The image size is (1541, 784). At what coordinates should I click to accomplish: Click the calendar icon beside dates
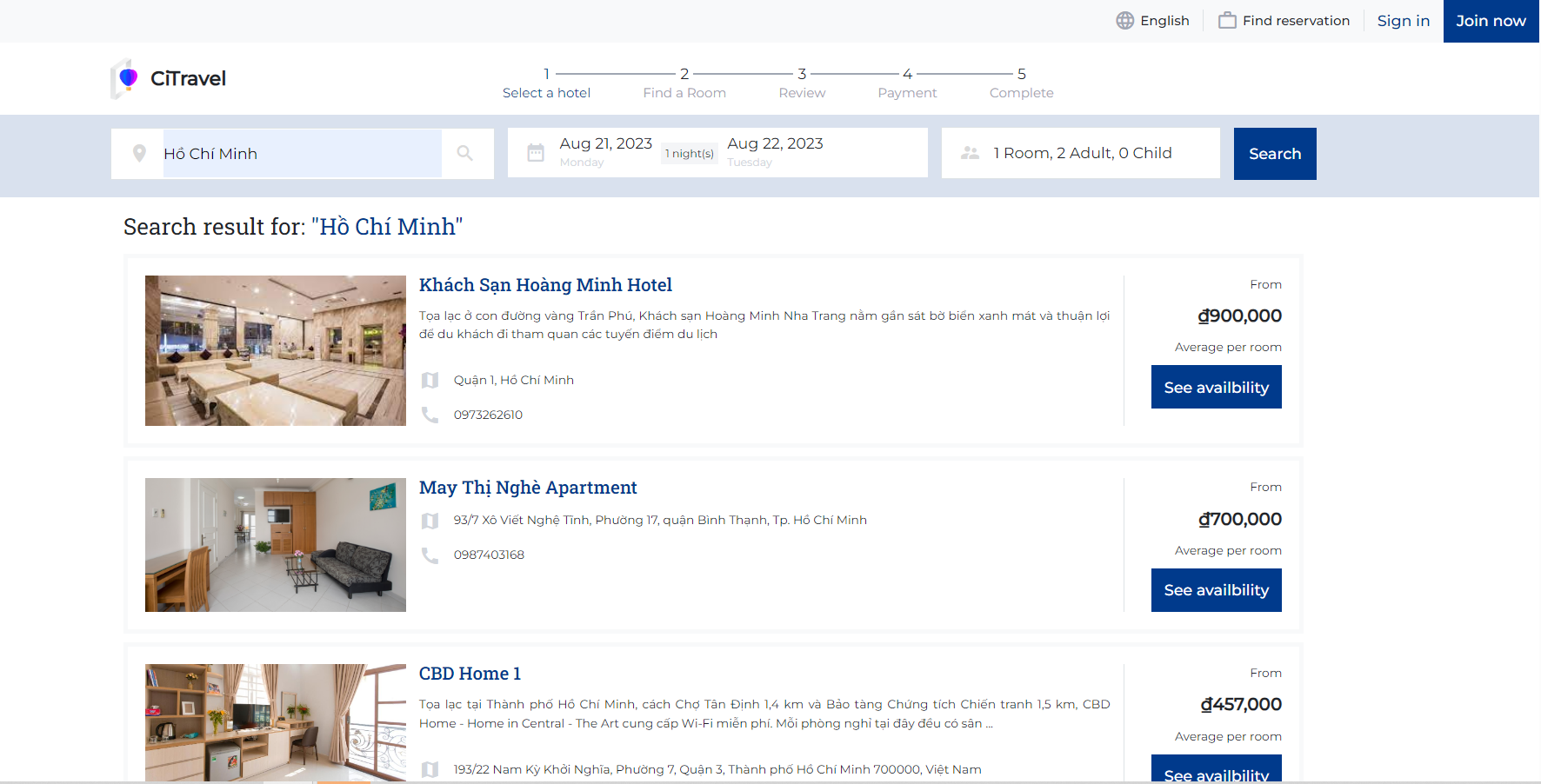tap(536, 153)
